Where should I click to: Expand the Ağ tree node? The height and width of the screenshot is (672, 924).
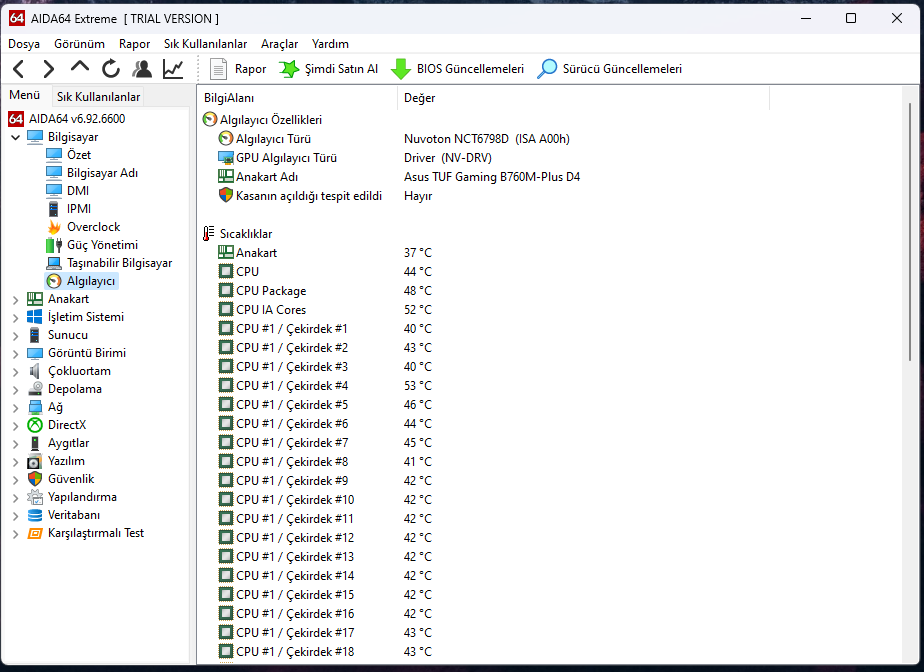15,408
